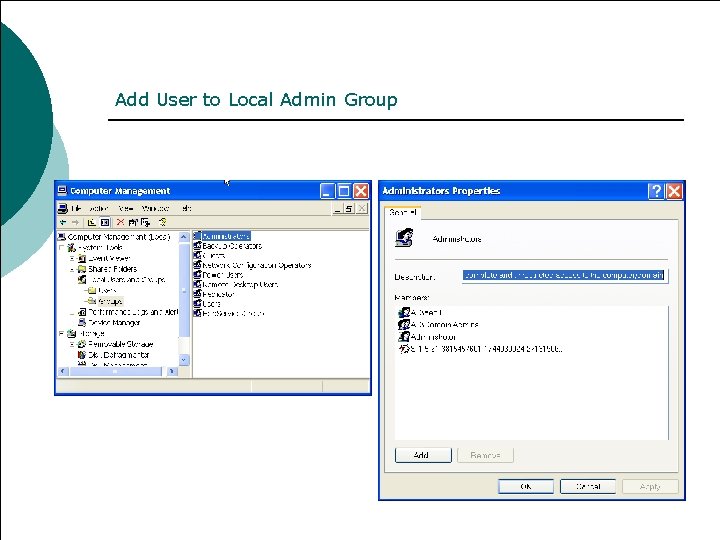Open the File menu

pos(76,208)
